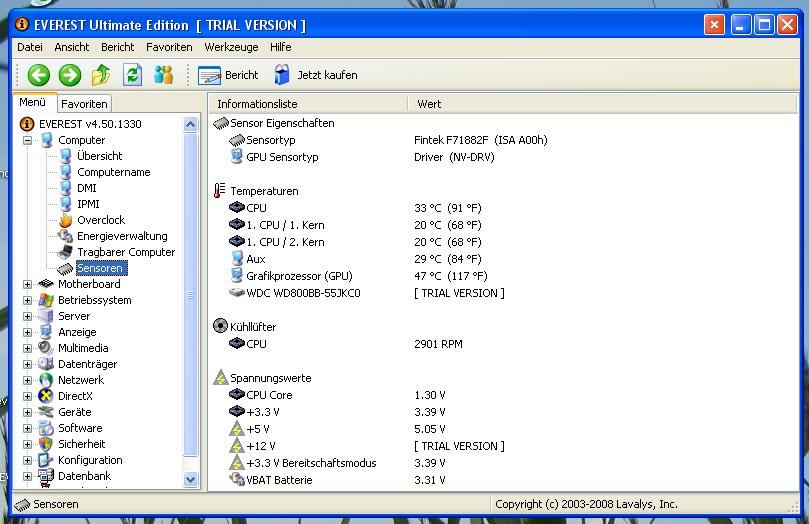
Task: Click the Multimedia speaker icon
Action: [46, 348]
